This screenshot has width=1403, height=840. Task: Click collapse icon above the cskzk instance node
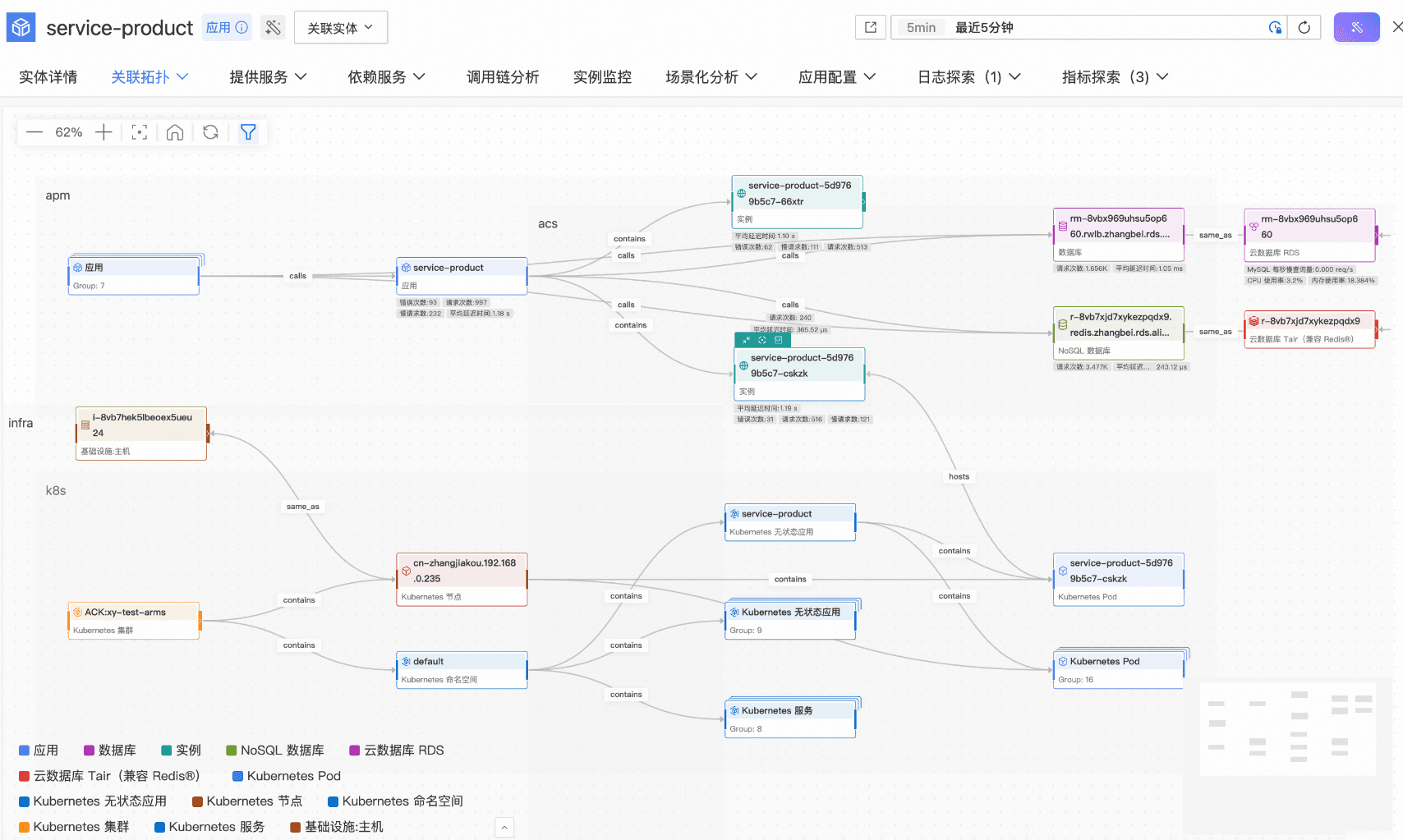pos(746,340)
